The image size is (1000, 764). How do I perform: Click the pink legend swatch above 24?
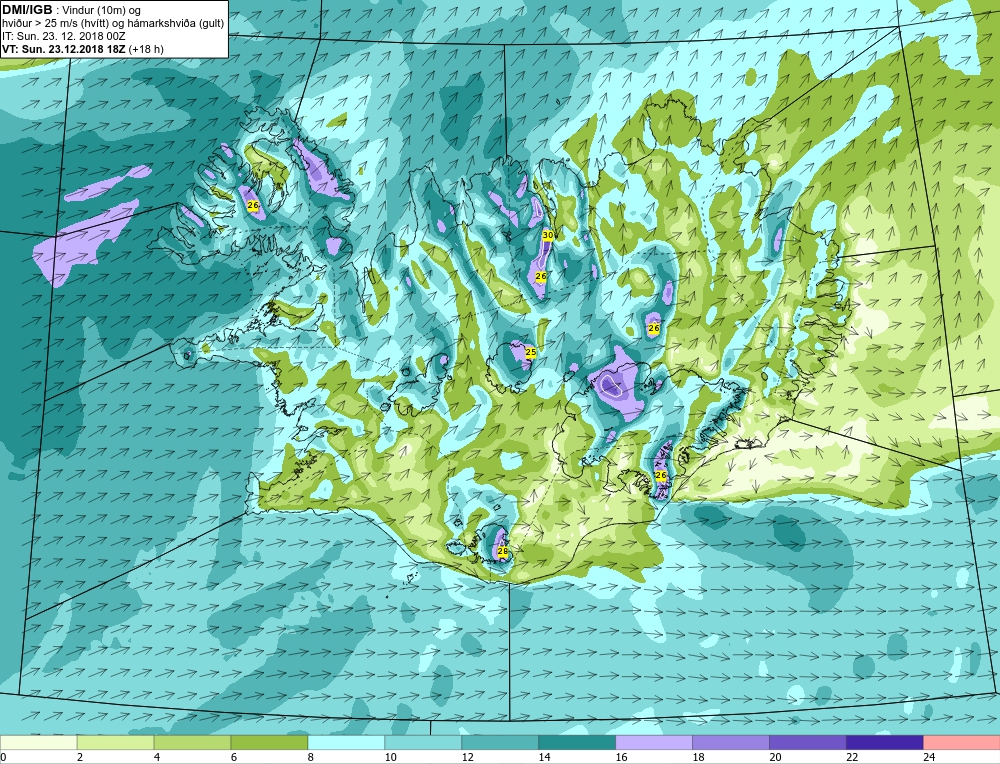coord(962,742)
